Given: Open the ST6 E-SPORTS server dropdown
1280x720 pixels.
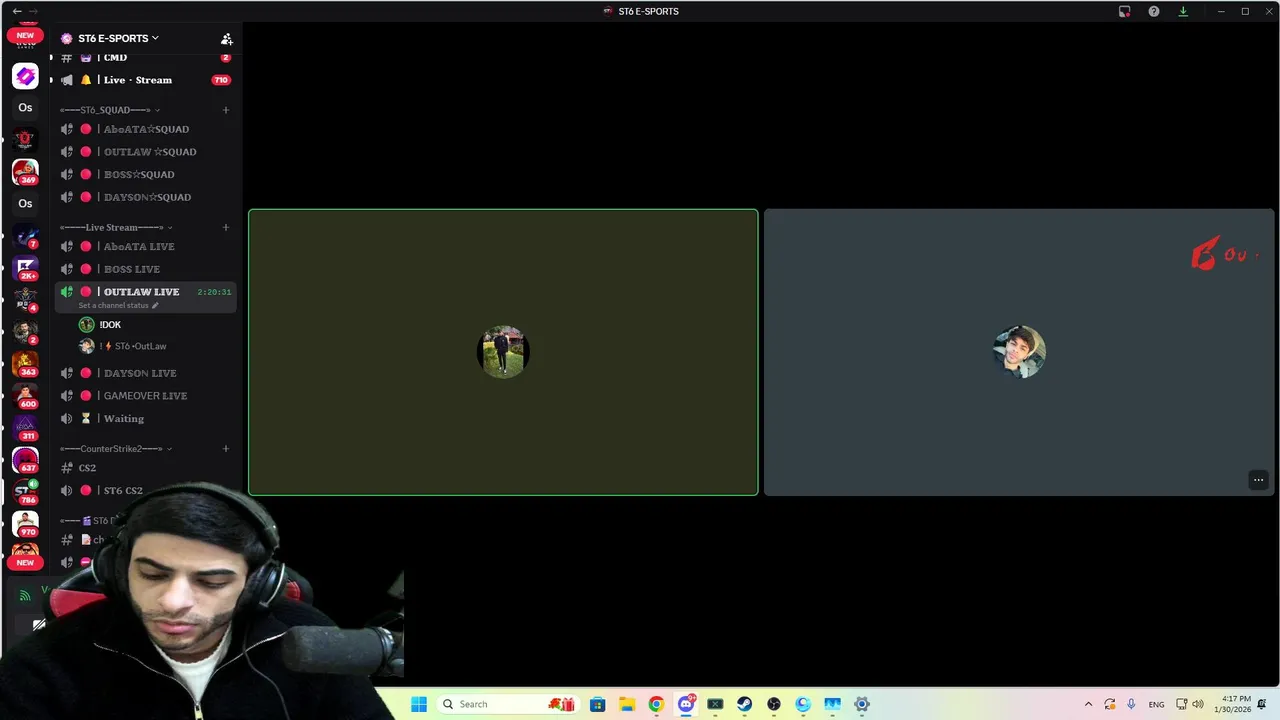Looking at the screenshot, I should click(x=119, y=38).
